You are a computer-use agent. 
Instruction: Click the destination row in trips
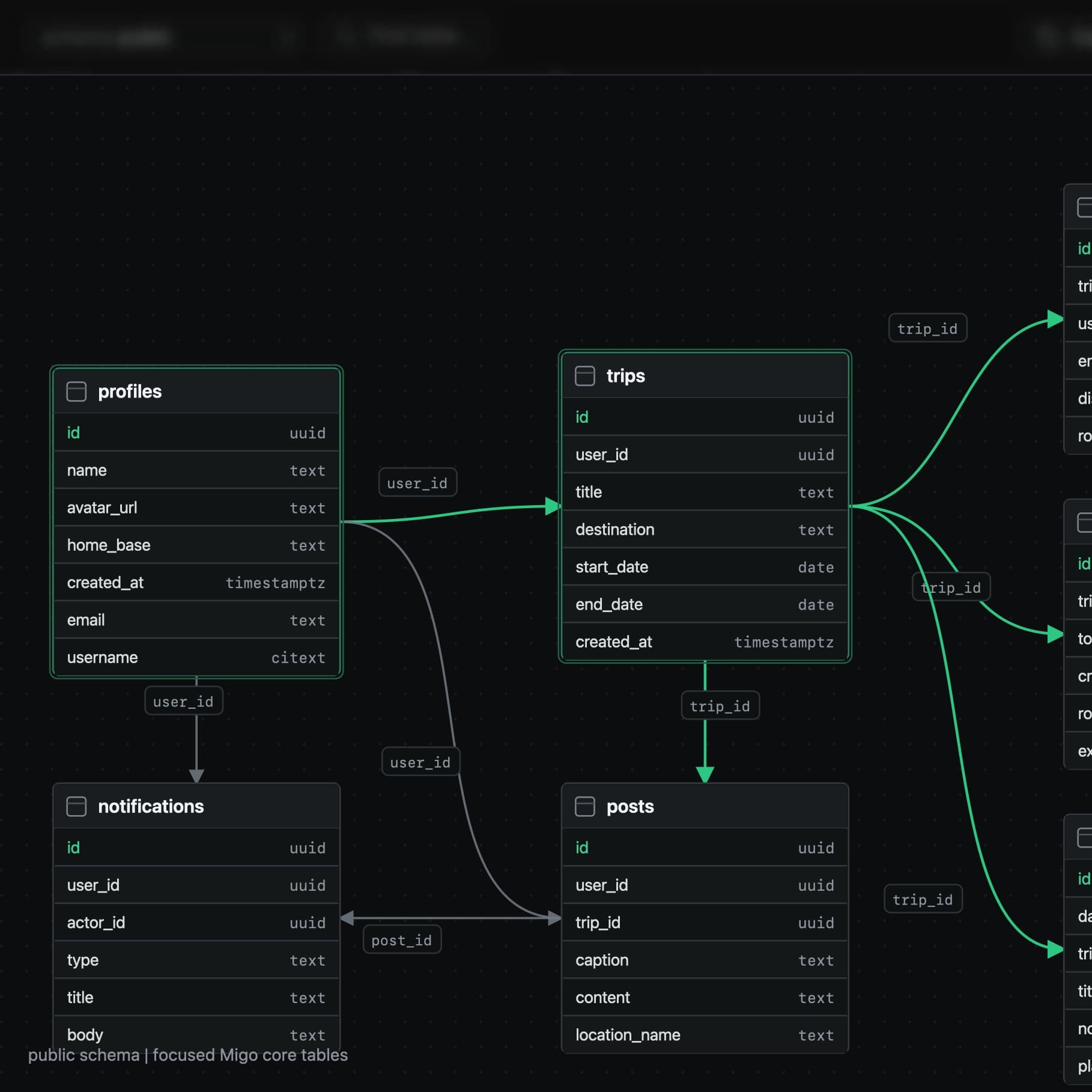tap(705, 529)
